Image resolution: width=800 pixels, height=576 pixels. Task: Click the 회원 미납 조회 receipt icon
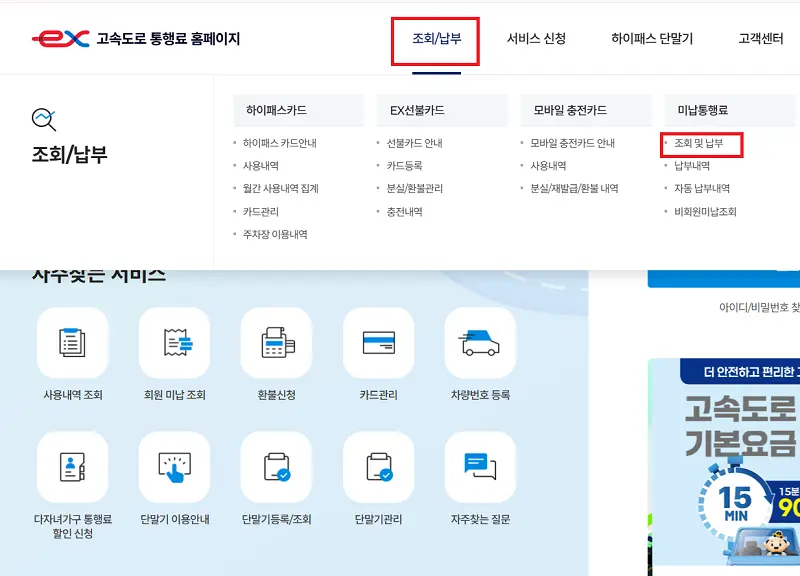[x=174, y=343]
